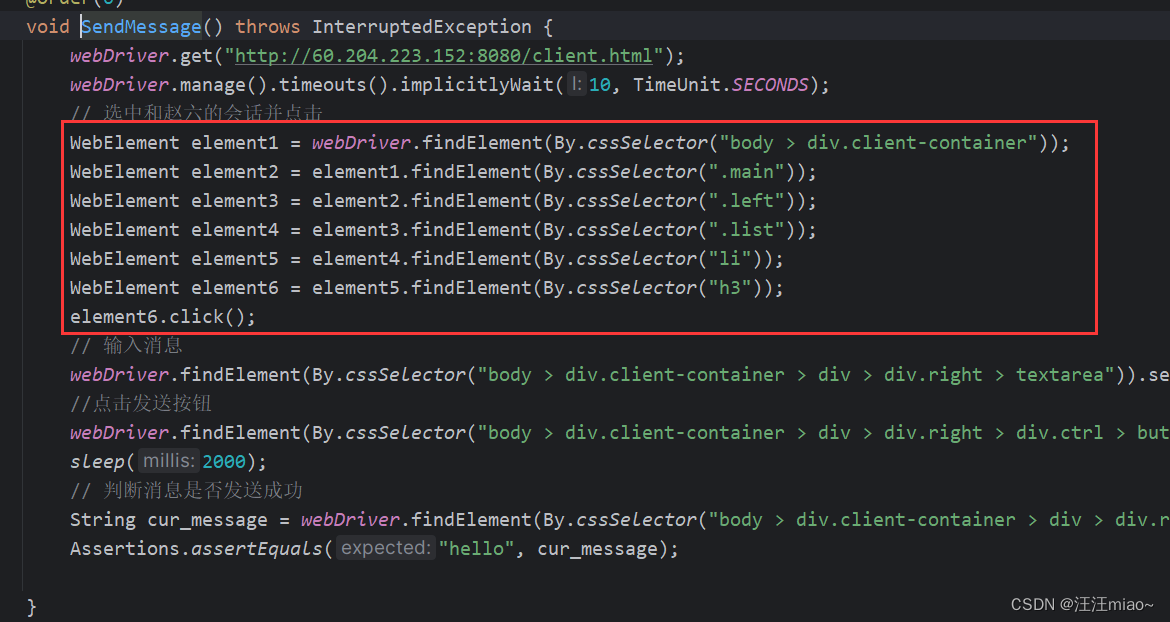Viewport: 1170px width, 622px height.
Task: Place cursor on SendMessage method name
Action: point(142,27)
